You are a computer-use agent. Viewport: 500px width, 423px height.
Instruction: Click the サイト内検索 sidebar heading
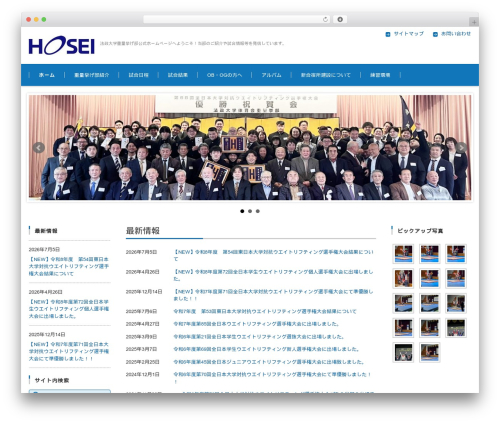click(x=52, y=380)
